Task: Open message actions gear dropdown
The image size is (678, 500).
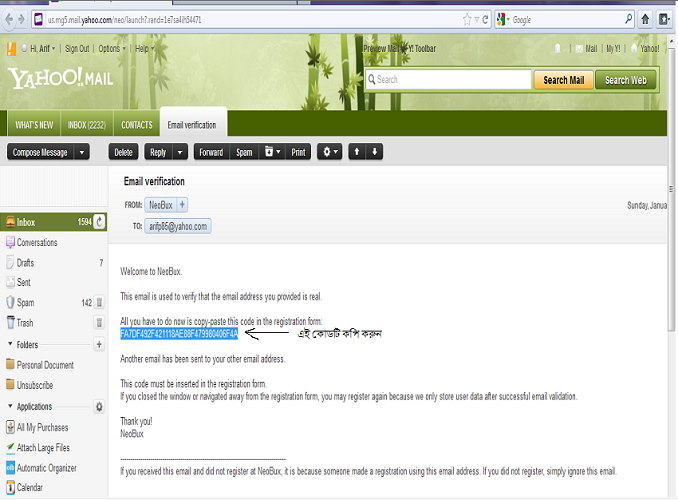Action: (330, 152)
